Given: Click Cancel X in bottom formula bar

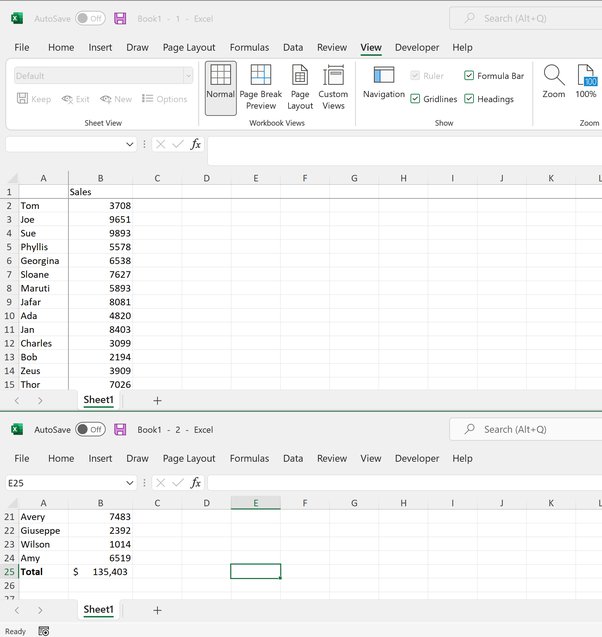Looking at the screenshot, I should 160,483.
